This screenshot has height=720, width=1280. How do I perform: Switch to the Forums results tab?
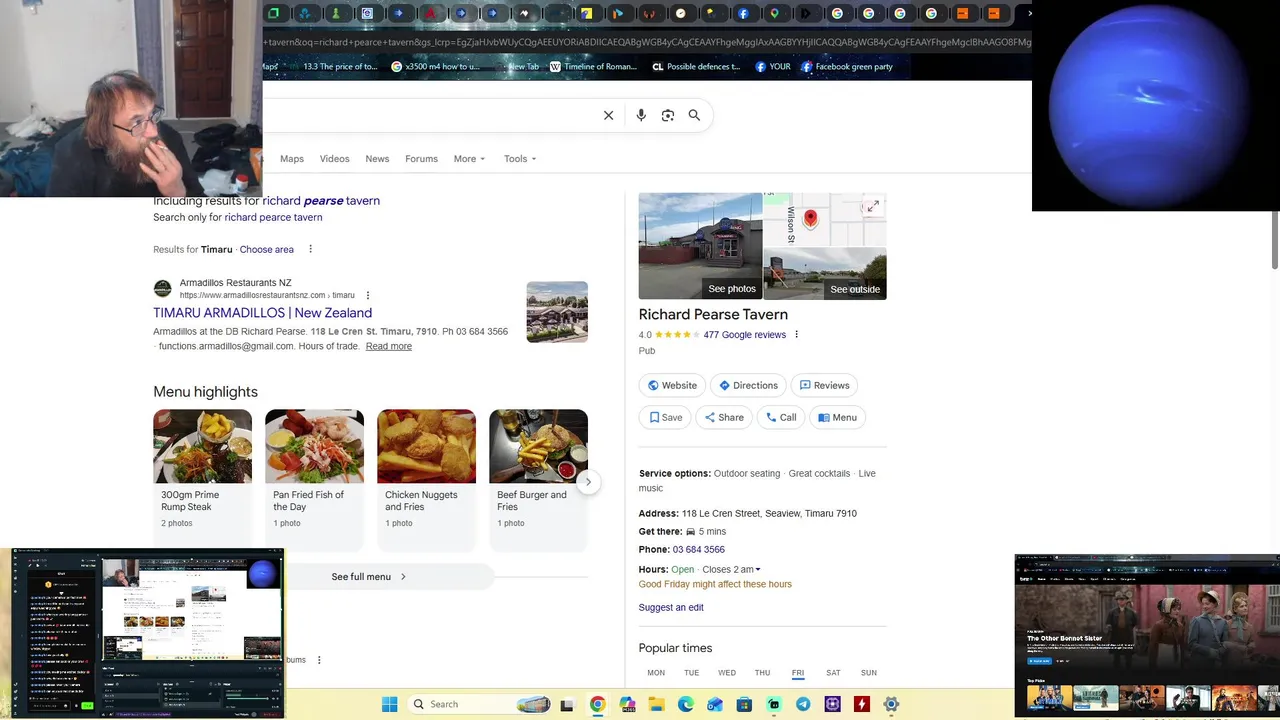coord(421,159)
